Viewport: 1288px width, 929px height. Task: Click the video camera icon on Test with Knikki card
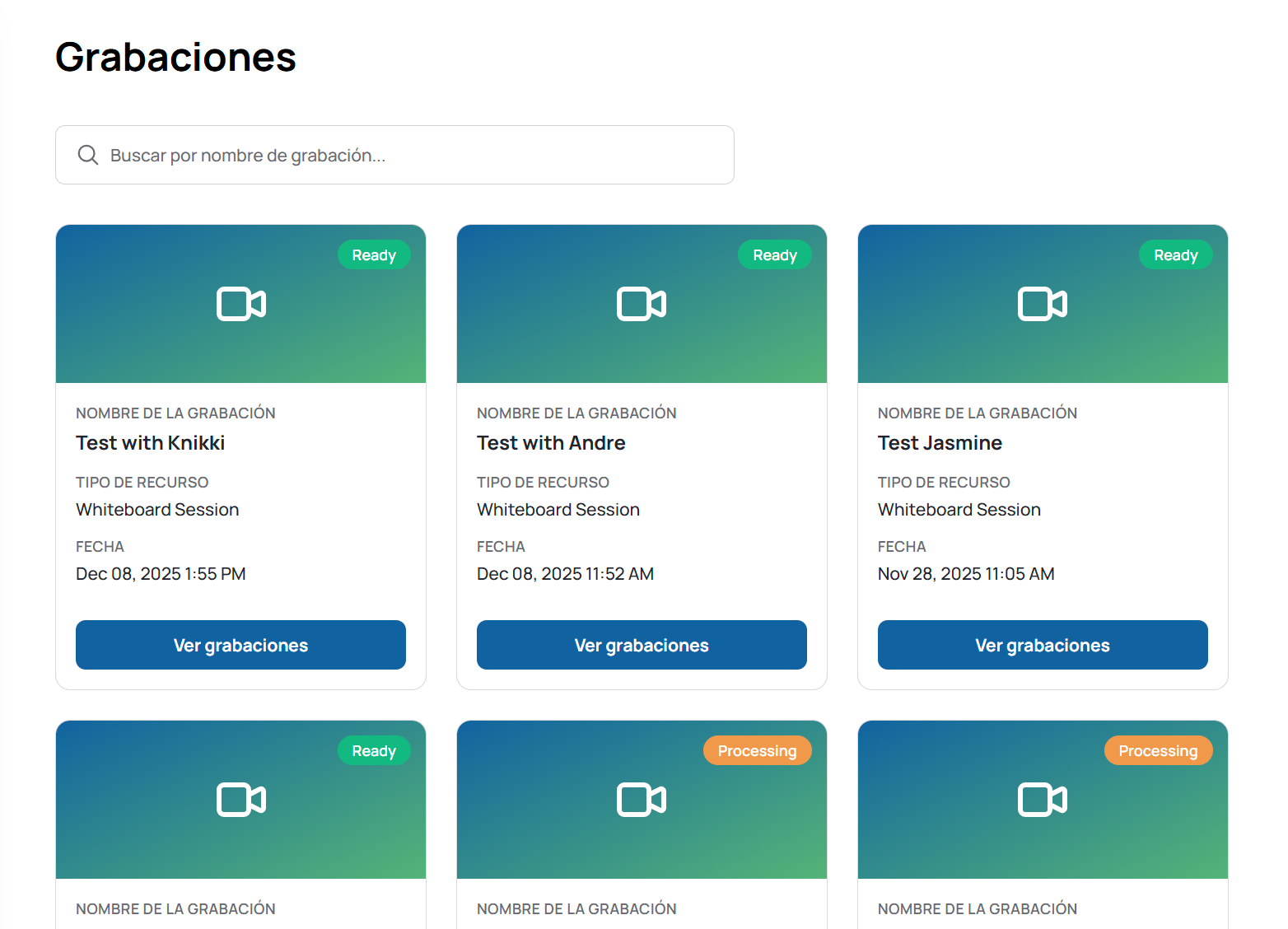(x=240, y=304)
